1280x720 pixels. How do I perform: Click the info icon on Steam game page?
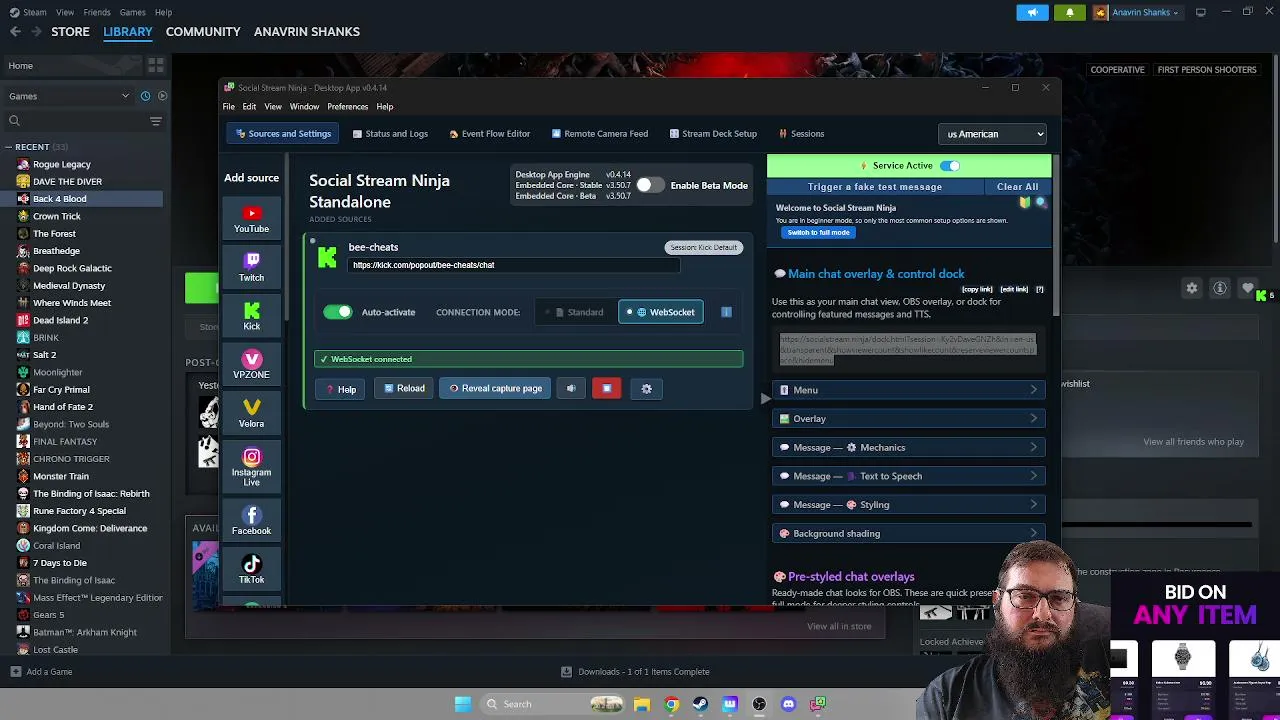tap(1220, 288)
